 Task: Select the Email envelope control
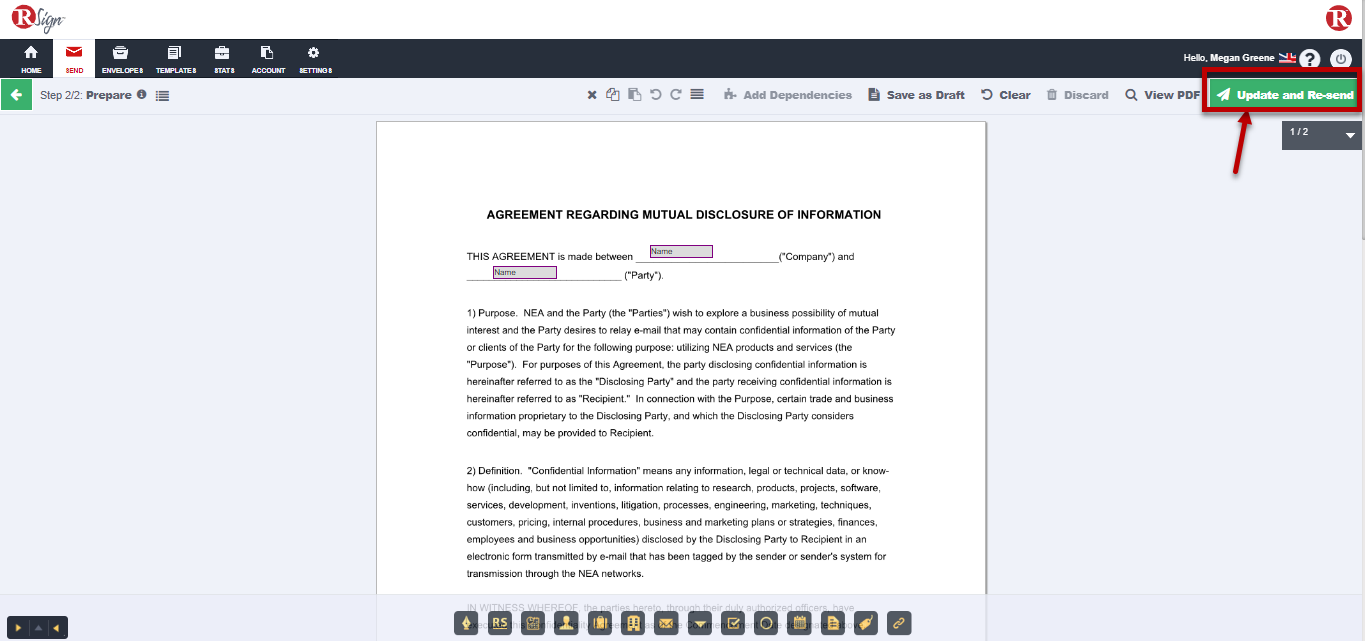tap(666, 624)
